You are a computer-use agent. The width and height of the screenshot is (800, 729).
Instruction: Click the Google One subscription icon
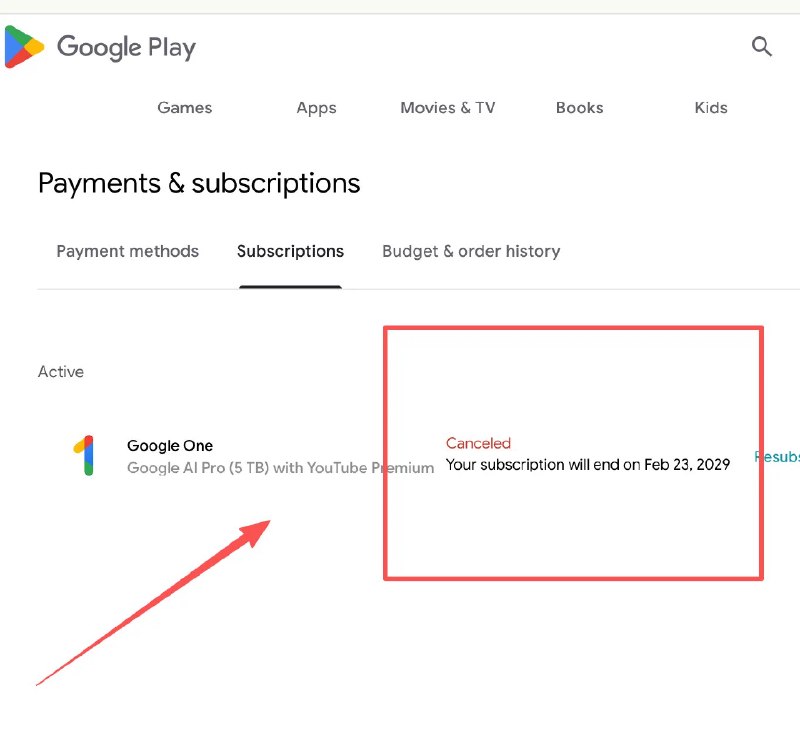[85, 455]
